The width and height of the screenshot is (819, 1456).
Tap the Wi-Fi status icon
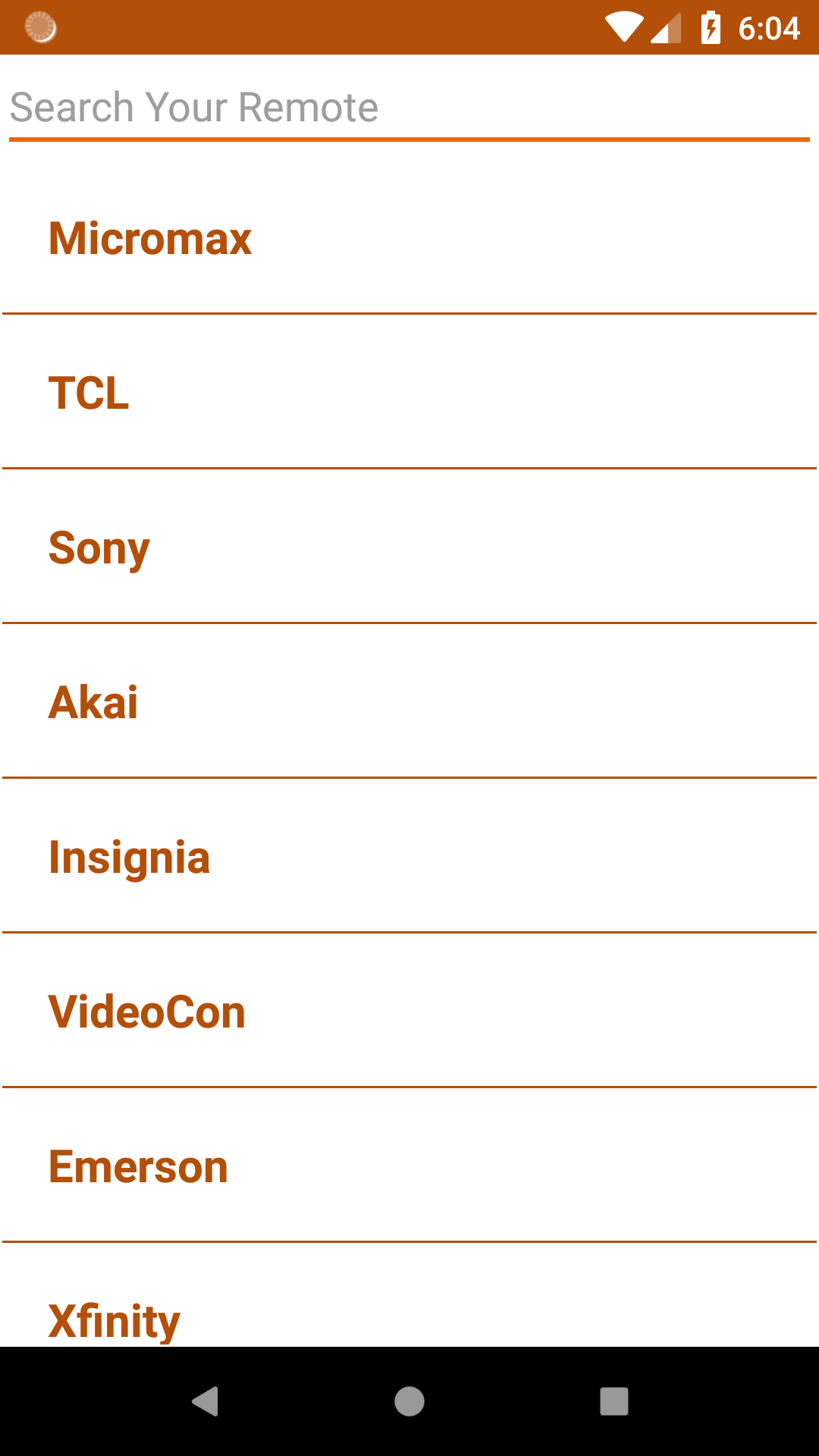click(x=624, y=28)
